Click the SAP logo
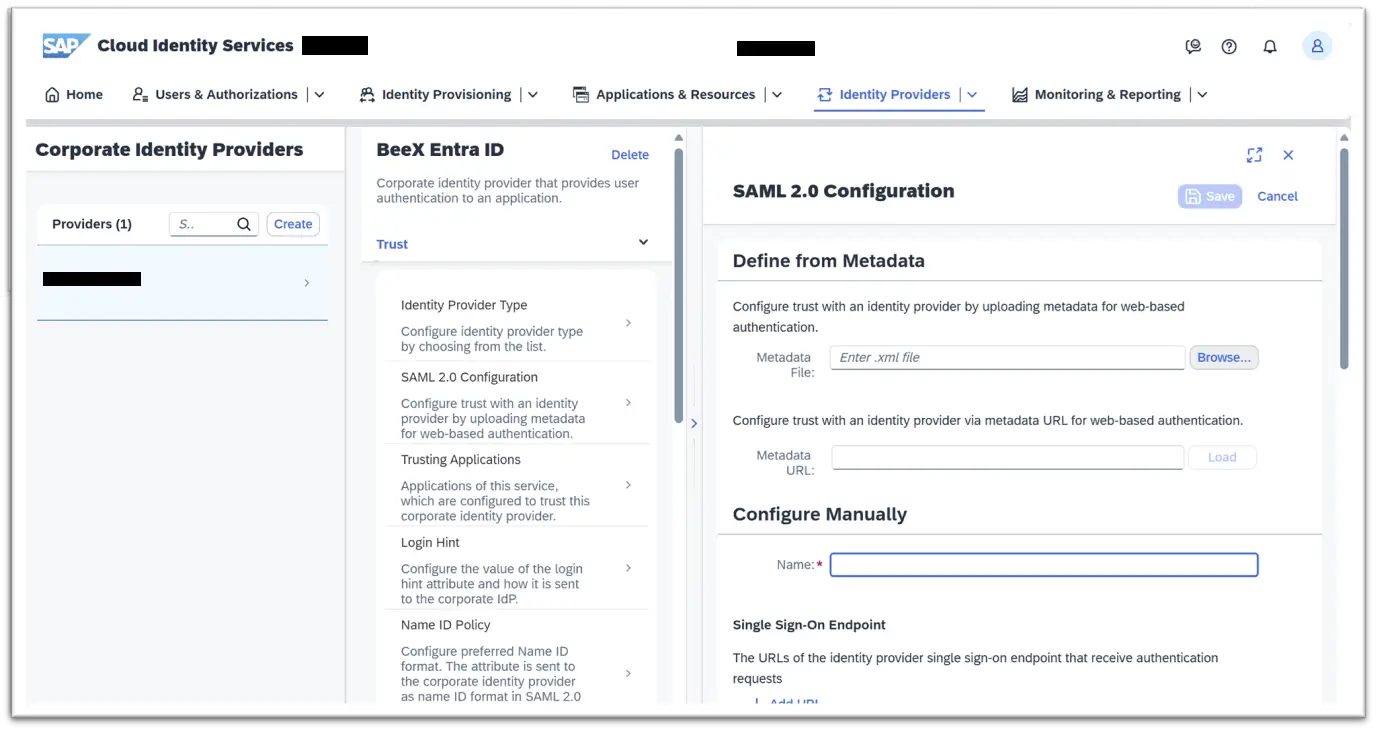Viewport: 1377px width, 732px height. click(66, 46)
